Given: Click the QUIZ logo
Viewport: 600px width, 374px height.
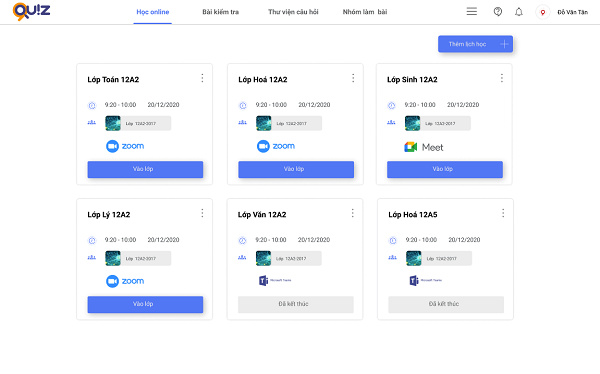Looking at the screenshot, I should click(31, 11).
